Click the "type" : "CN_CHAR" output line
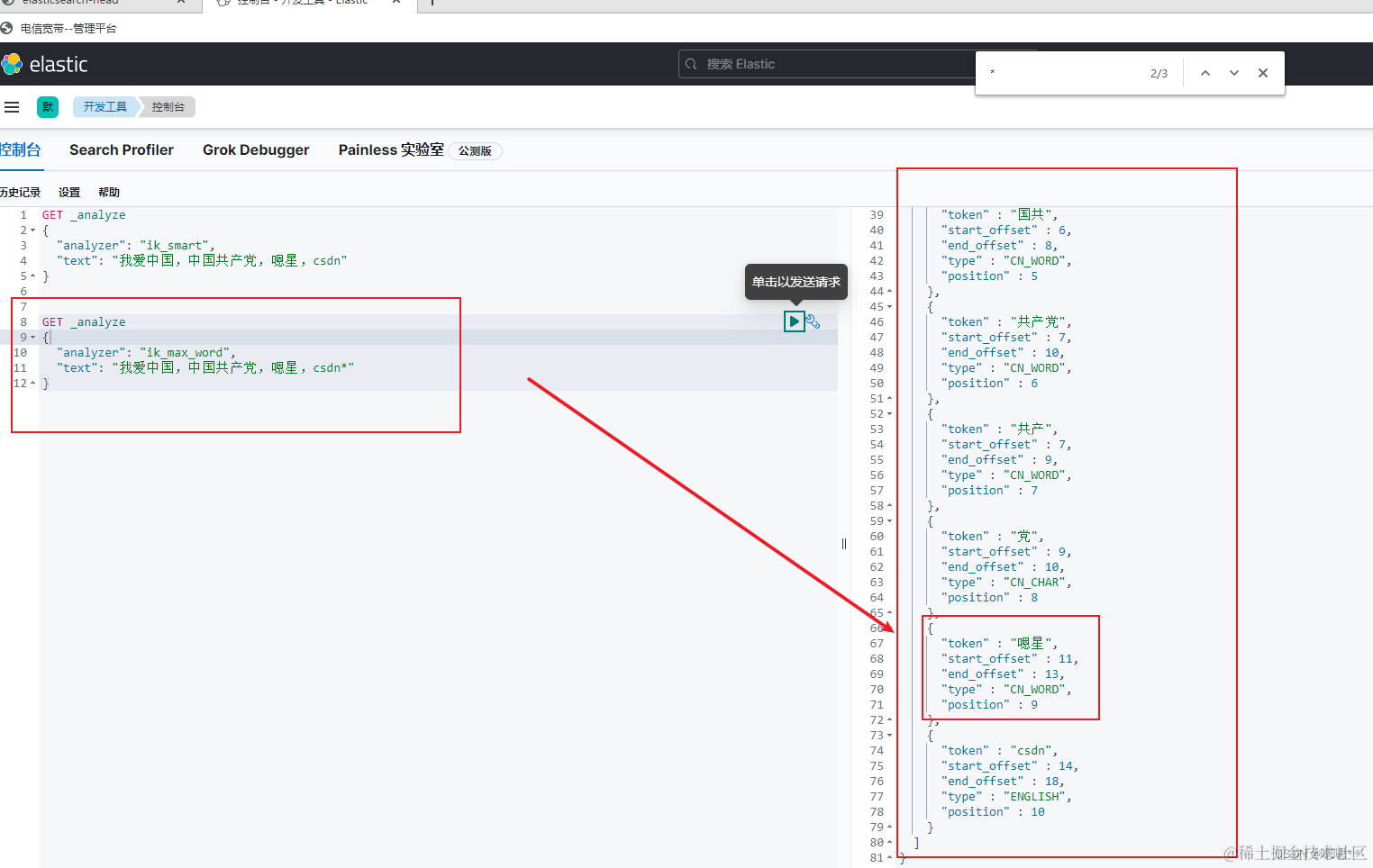The image size is (1373, 868). tap(1006, 583)
